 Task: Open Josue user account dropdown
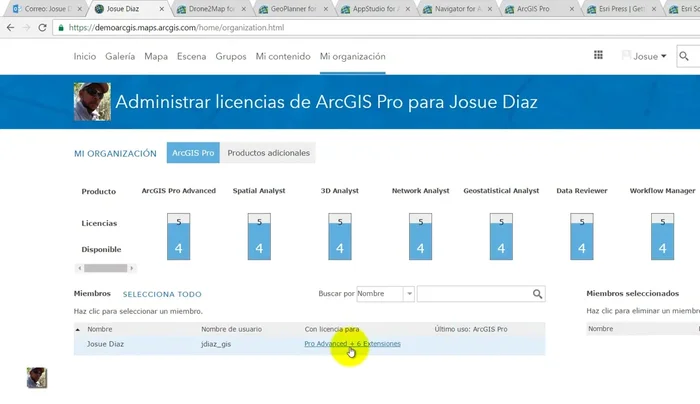click(x=644, y=56)
